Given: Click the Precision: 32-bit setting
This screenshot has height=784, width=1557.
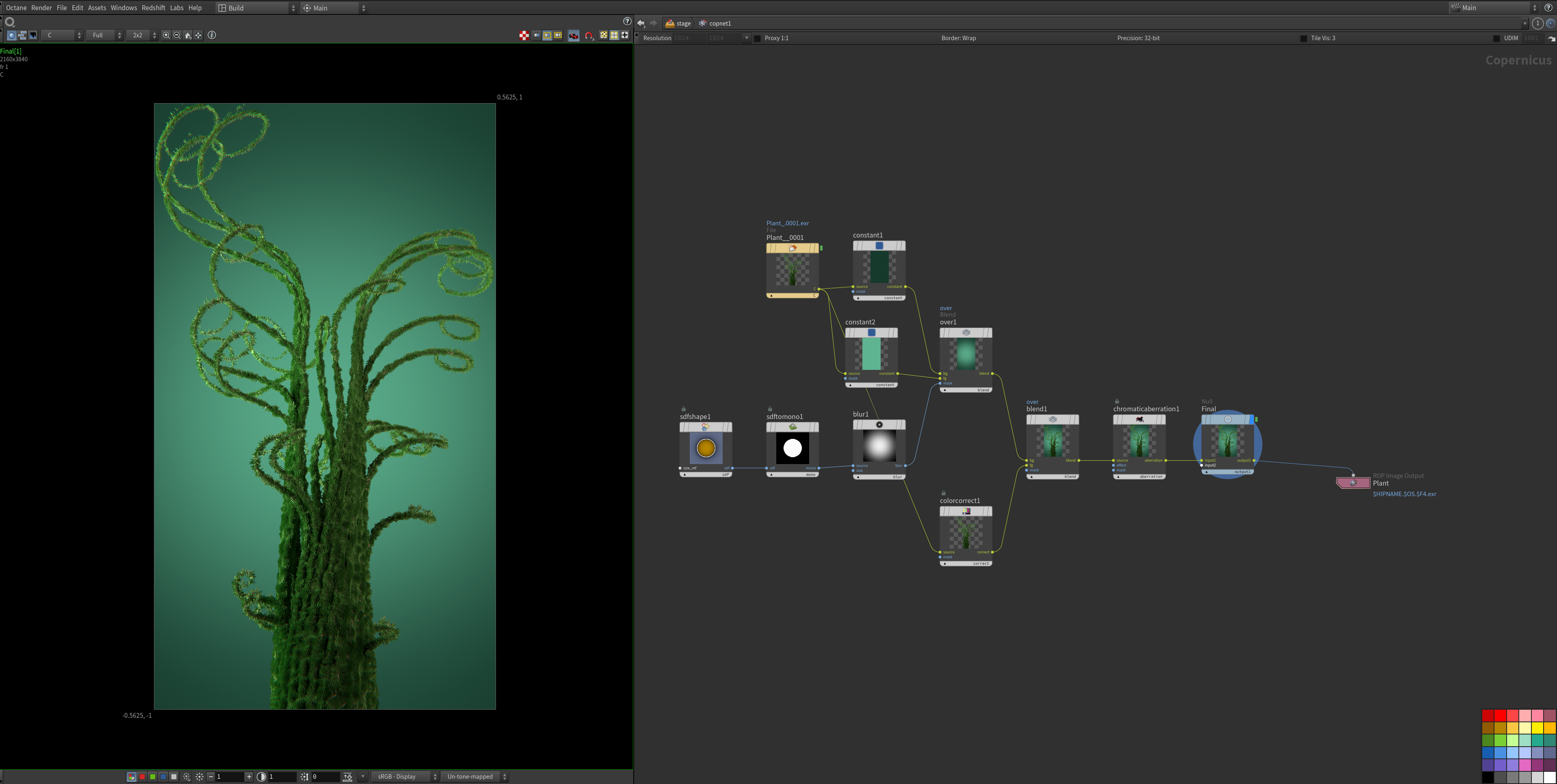Looking at the screenshot, I should point(1138,38).
